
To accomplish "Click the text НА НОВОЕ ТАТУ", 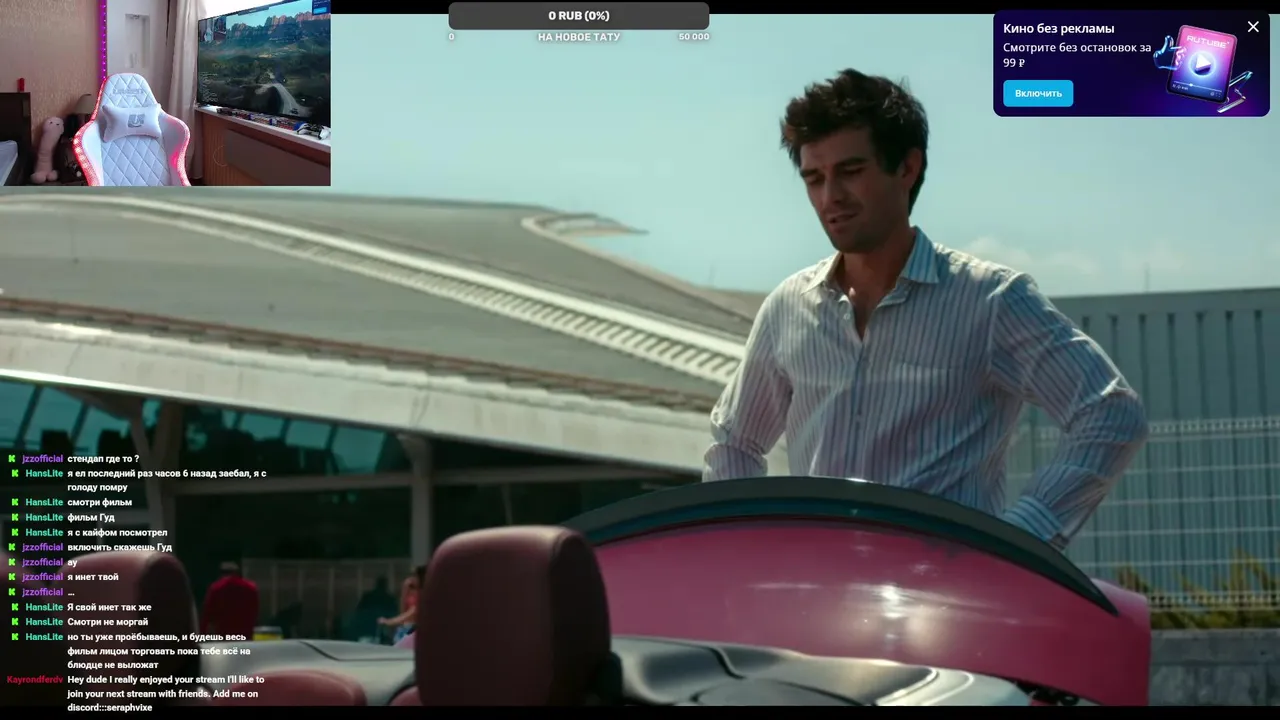I will [x=579, y=37].
